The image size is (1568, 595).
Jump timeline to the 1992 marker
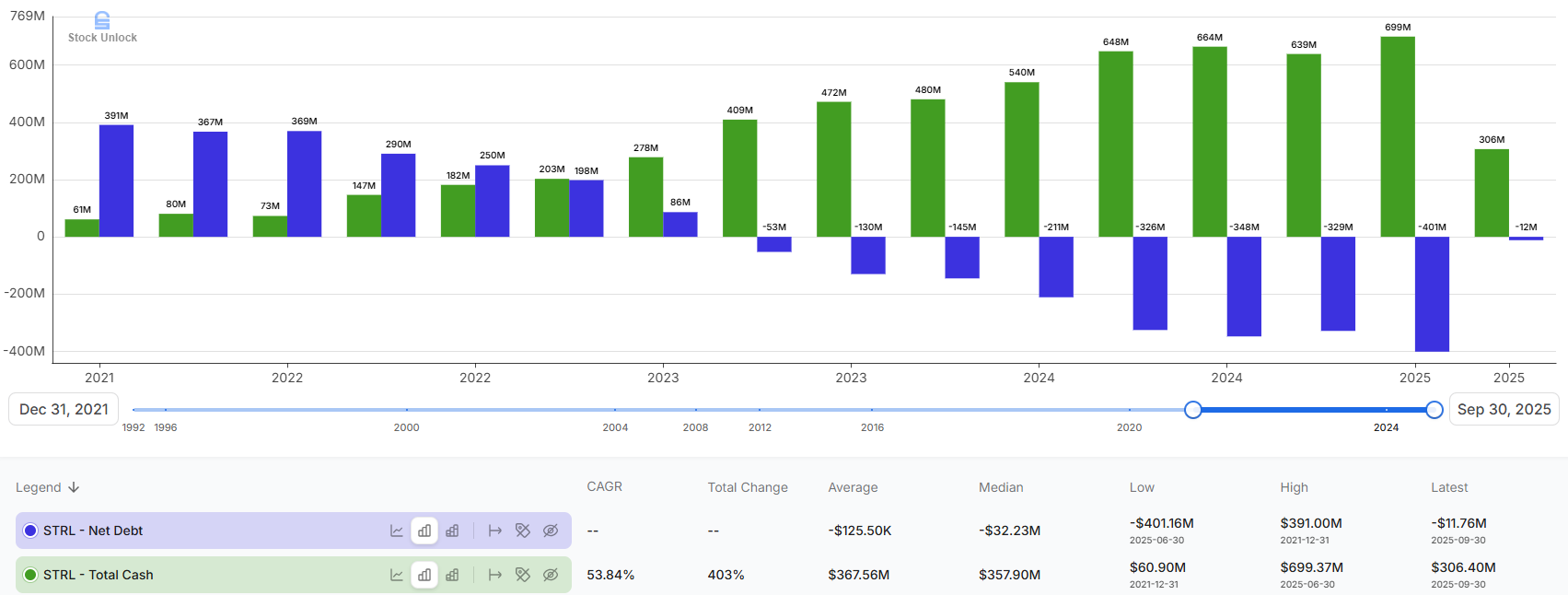134,427
